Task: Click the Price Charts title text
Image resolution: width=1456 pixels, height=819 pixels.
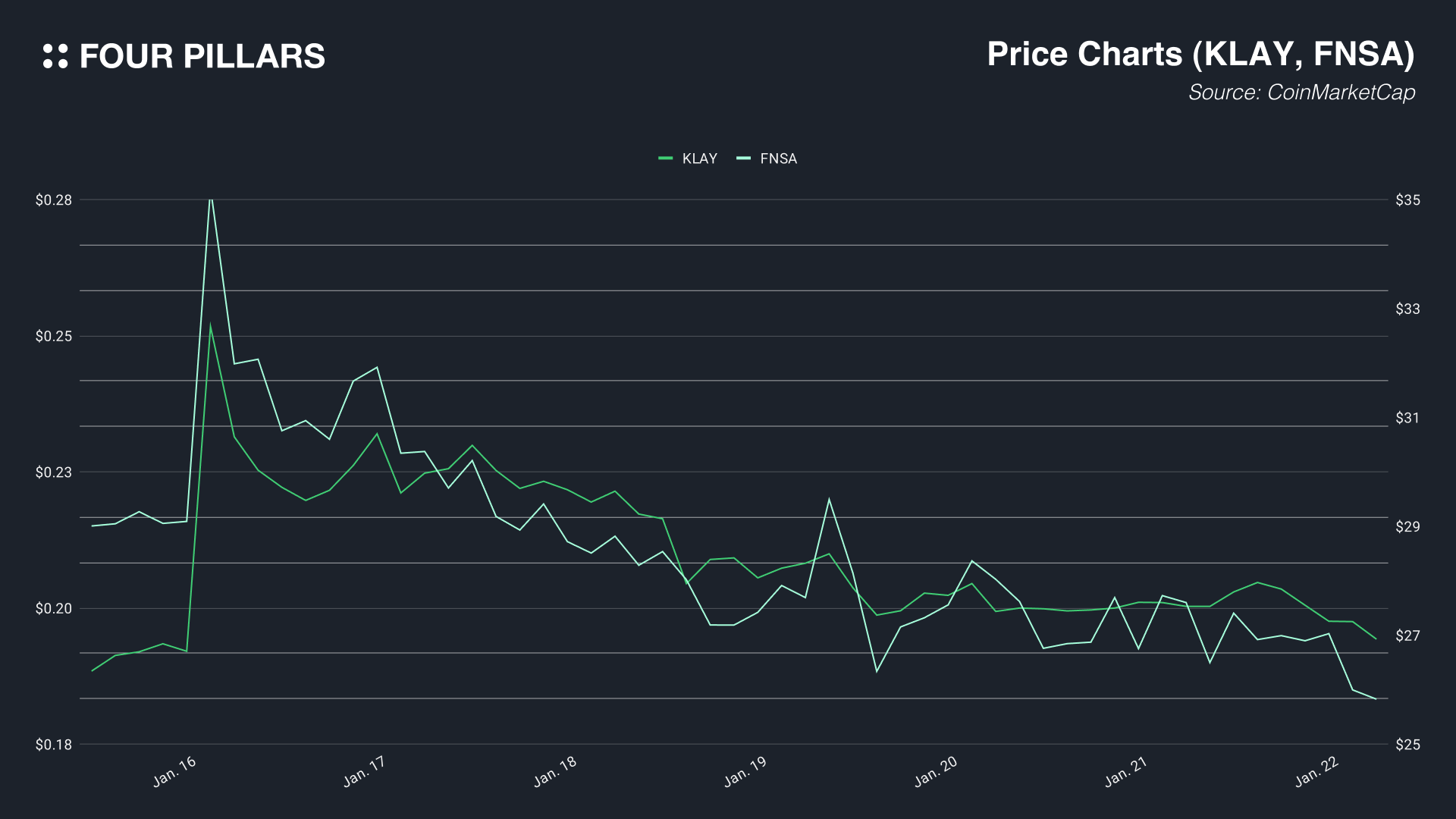Action: click(x=1200, y=55)
